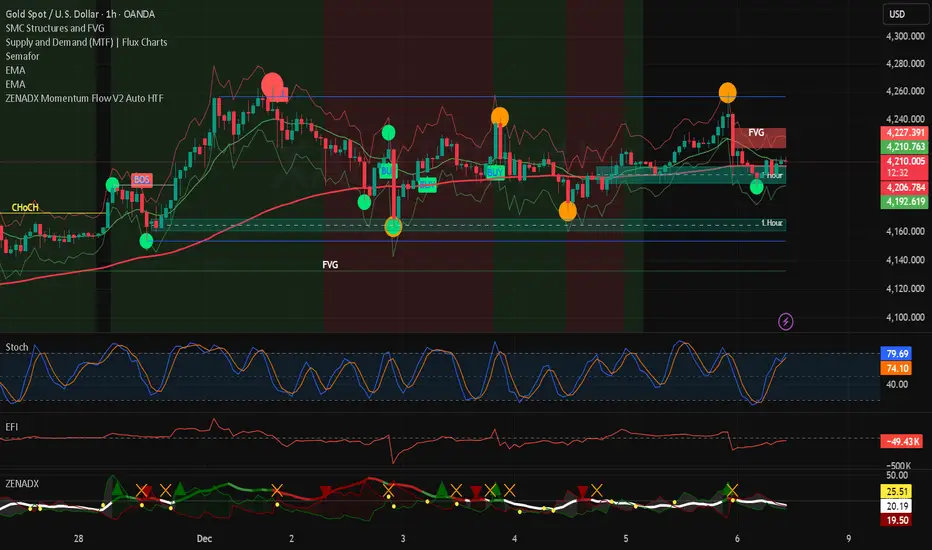This screenshot has height=550, width=932.
Task: Click the blue 79.69 Stoch value tag
Action: 896,354
